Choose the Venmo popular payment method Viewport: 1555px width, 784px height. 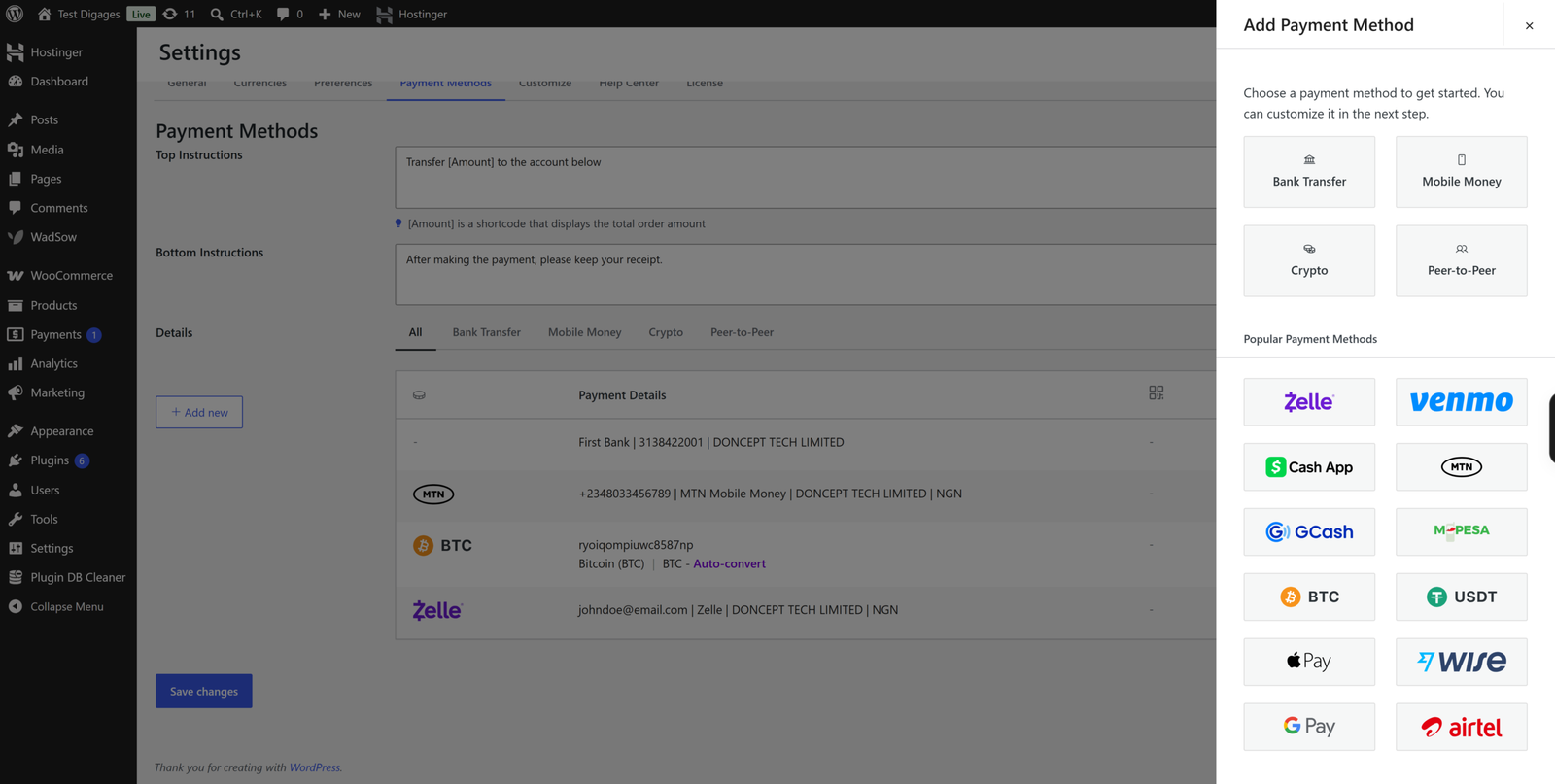coord(1462,402)
